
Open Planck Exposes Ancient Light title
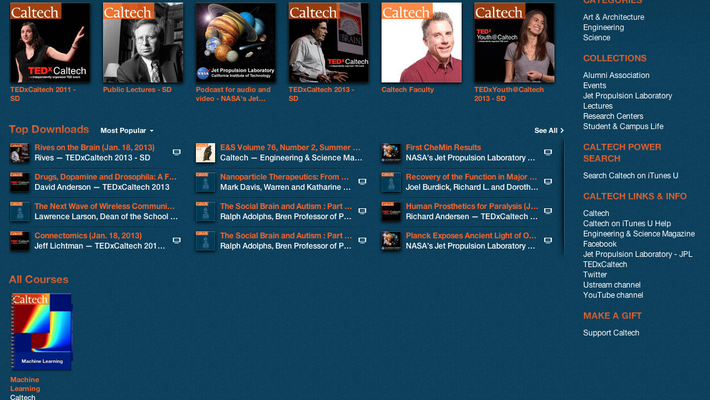pyautogui.click(x=471, y=236)
